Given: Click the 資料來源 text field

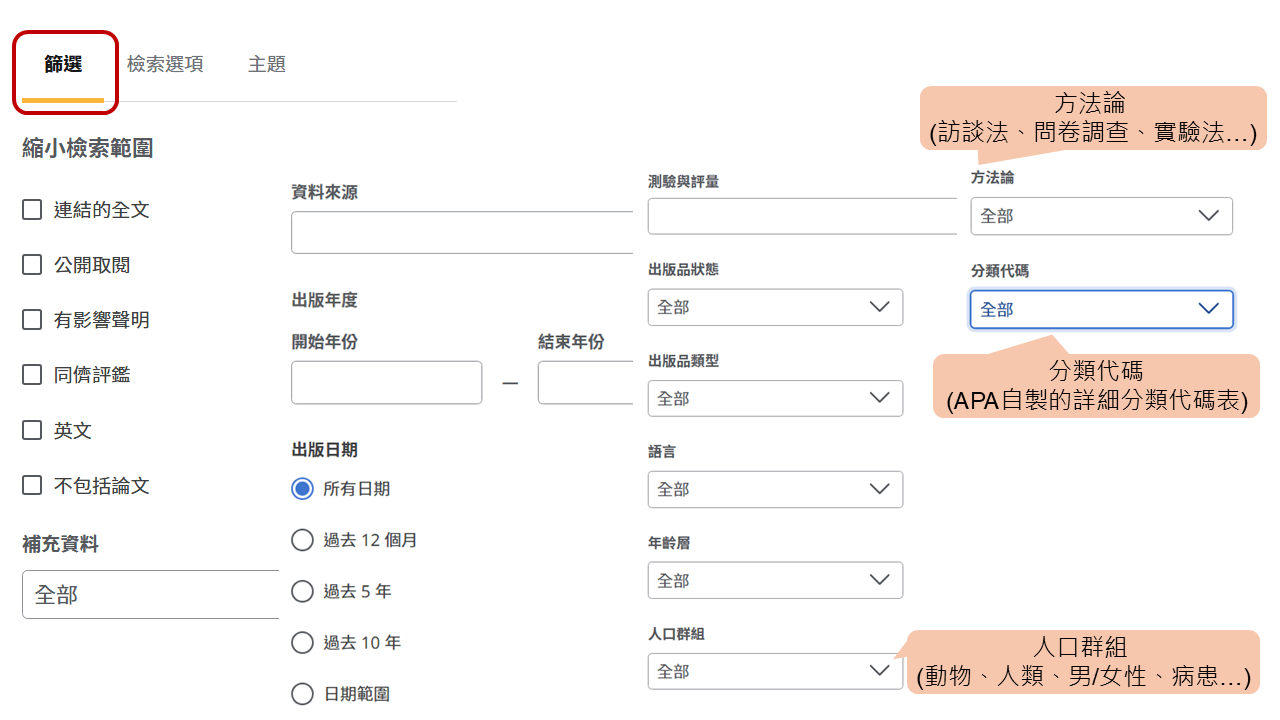Looking at the screenshot, I should [462, 233].
